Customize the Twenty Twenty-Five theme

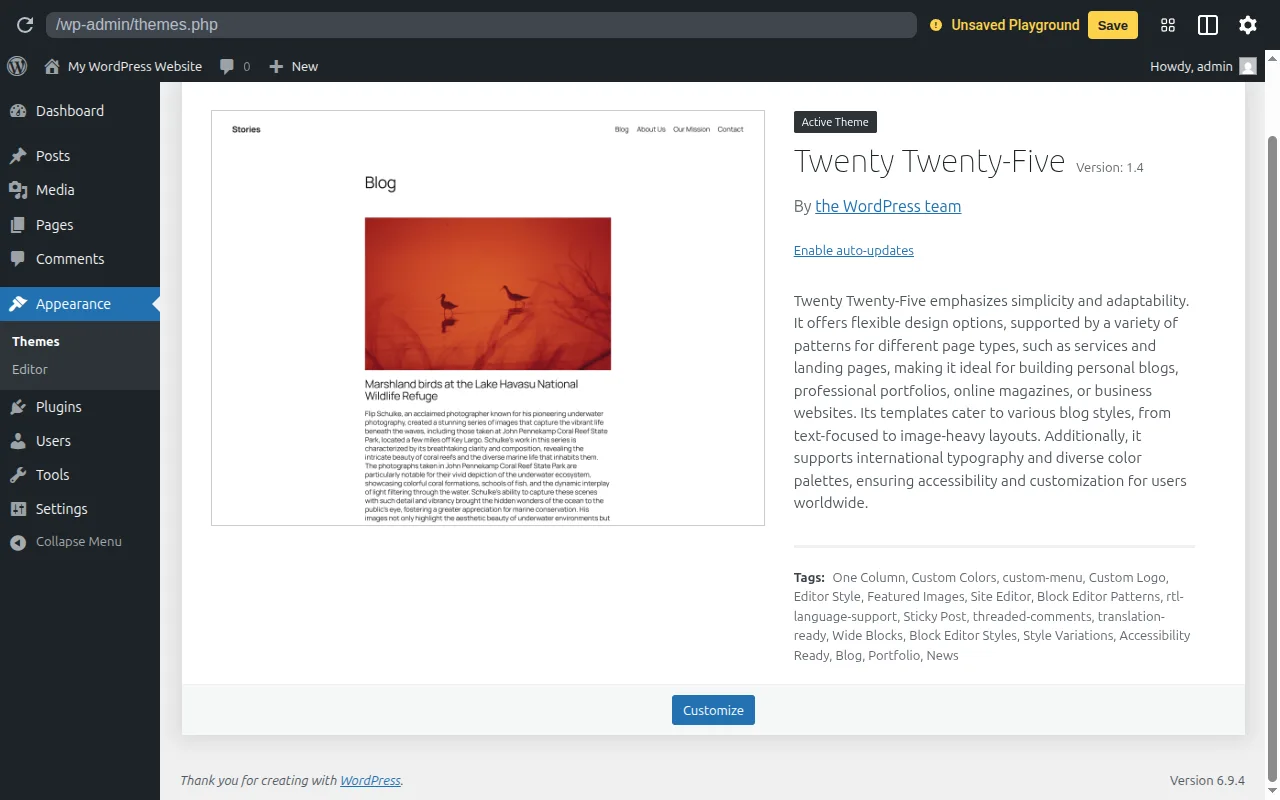click(x=713, y=710)
